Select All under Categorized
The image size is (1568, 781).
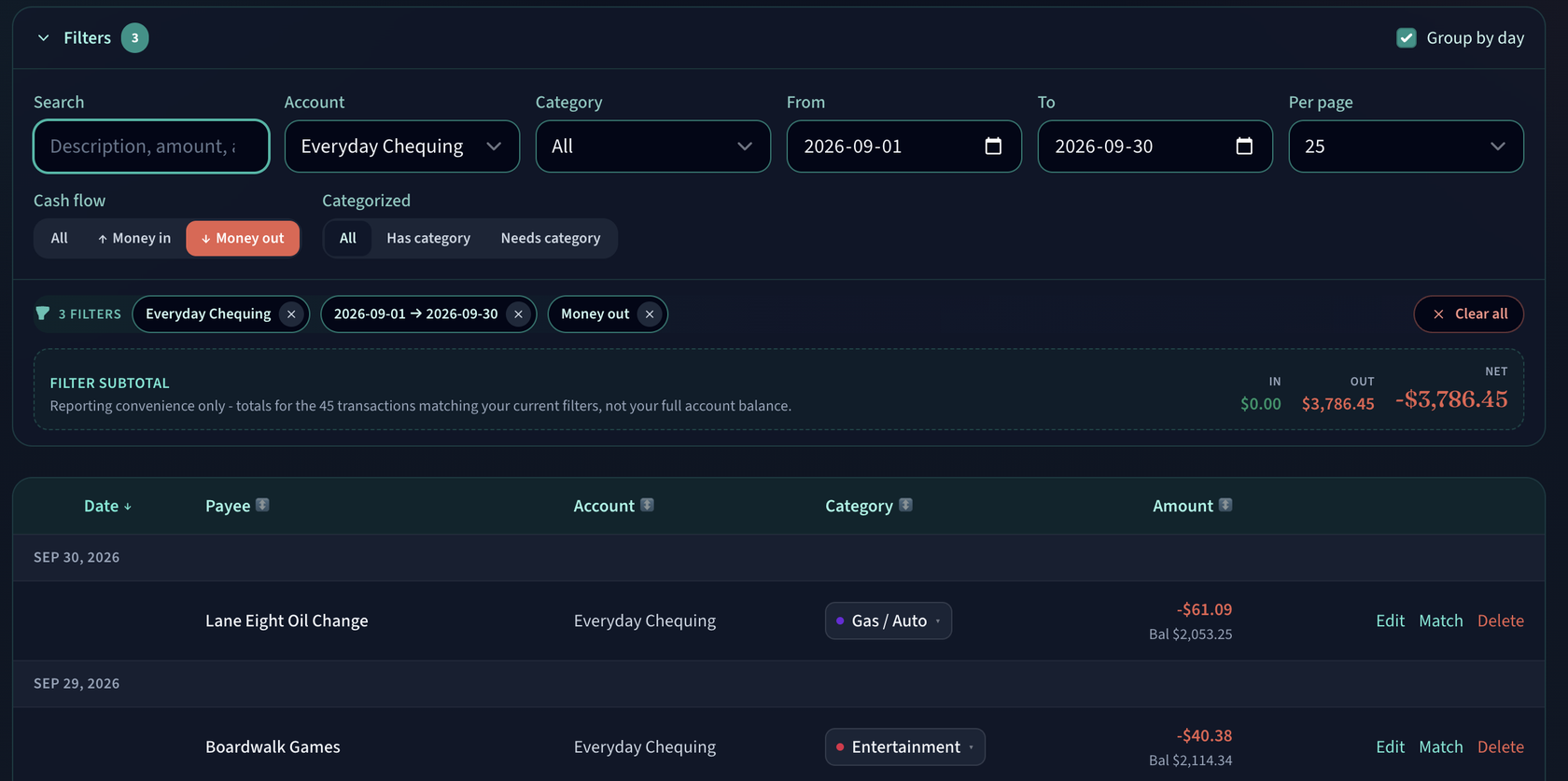348,239
